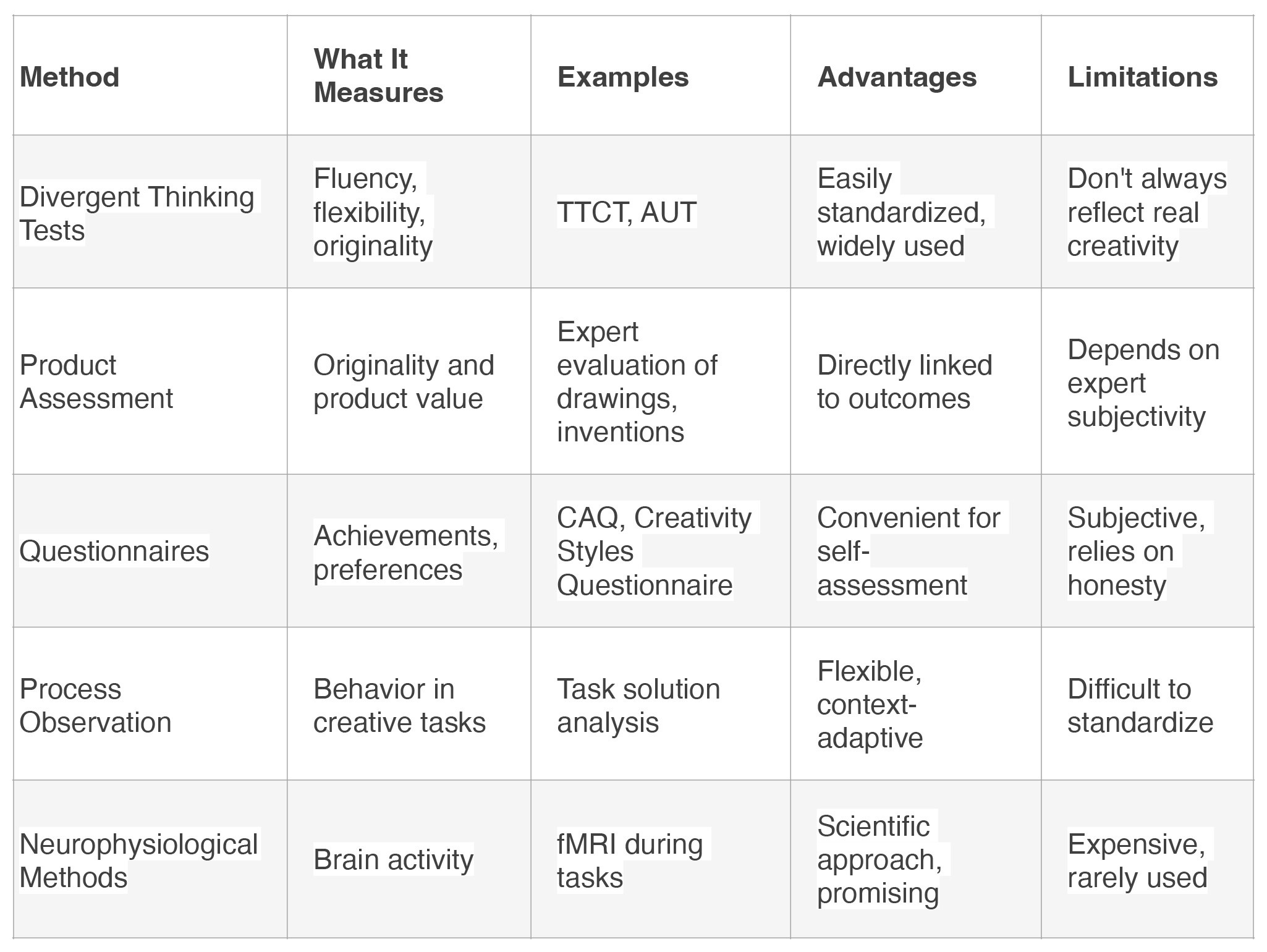
Task: Select the Task solution analysis cell
Action: click(x=660, y=704)
